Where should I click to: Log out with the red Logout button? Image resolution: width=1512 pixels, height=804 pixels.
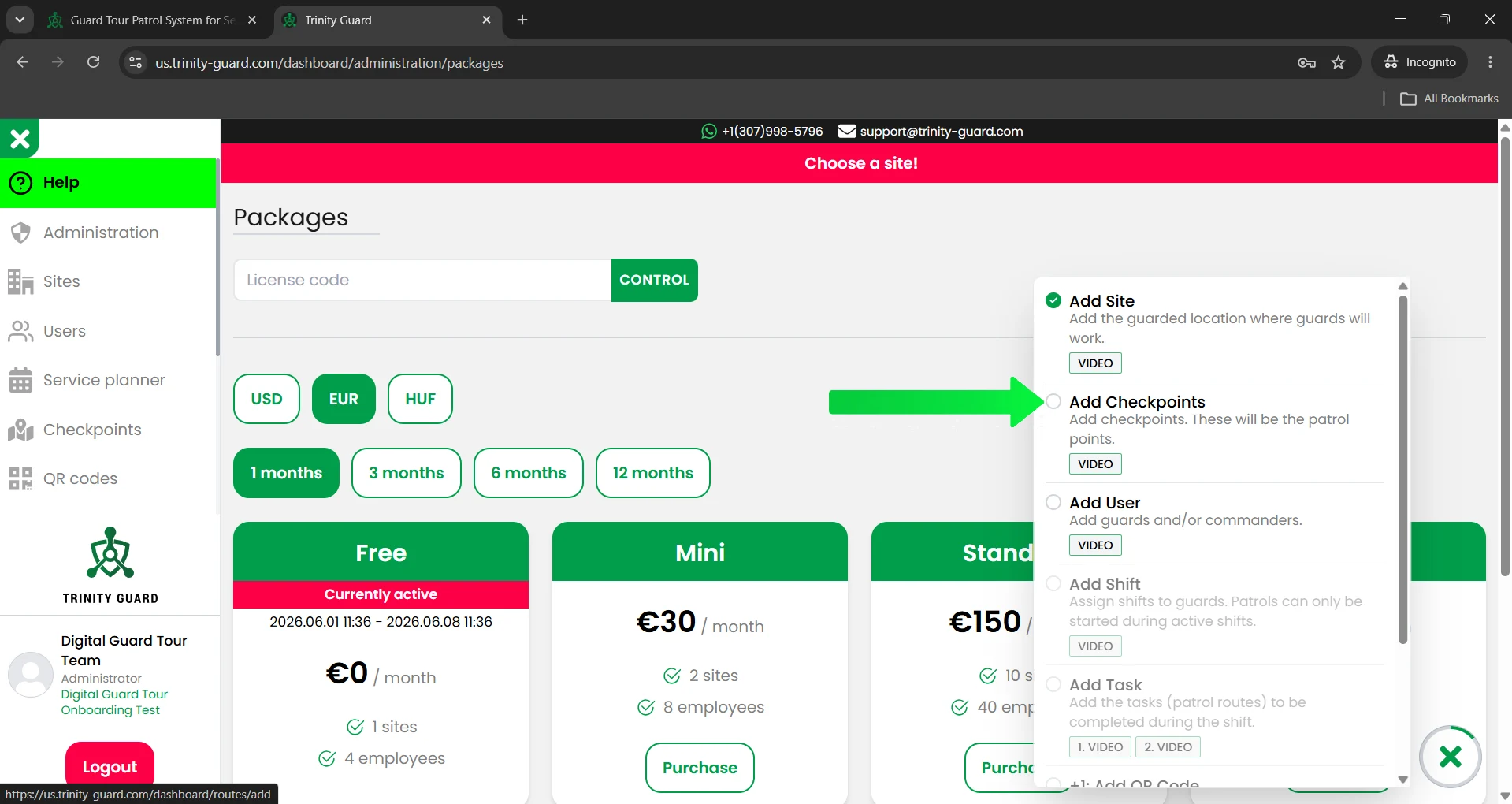click(x=110, y=766)
